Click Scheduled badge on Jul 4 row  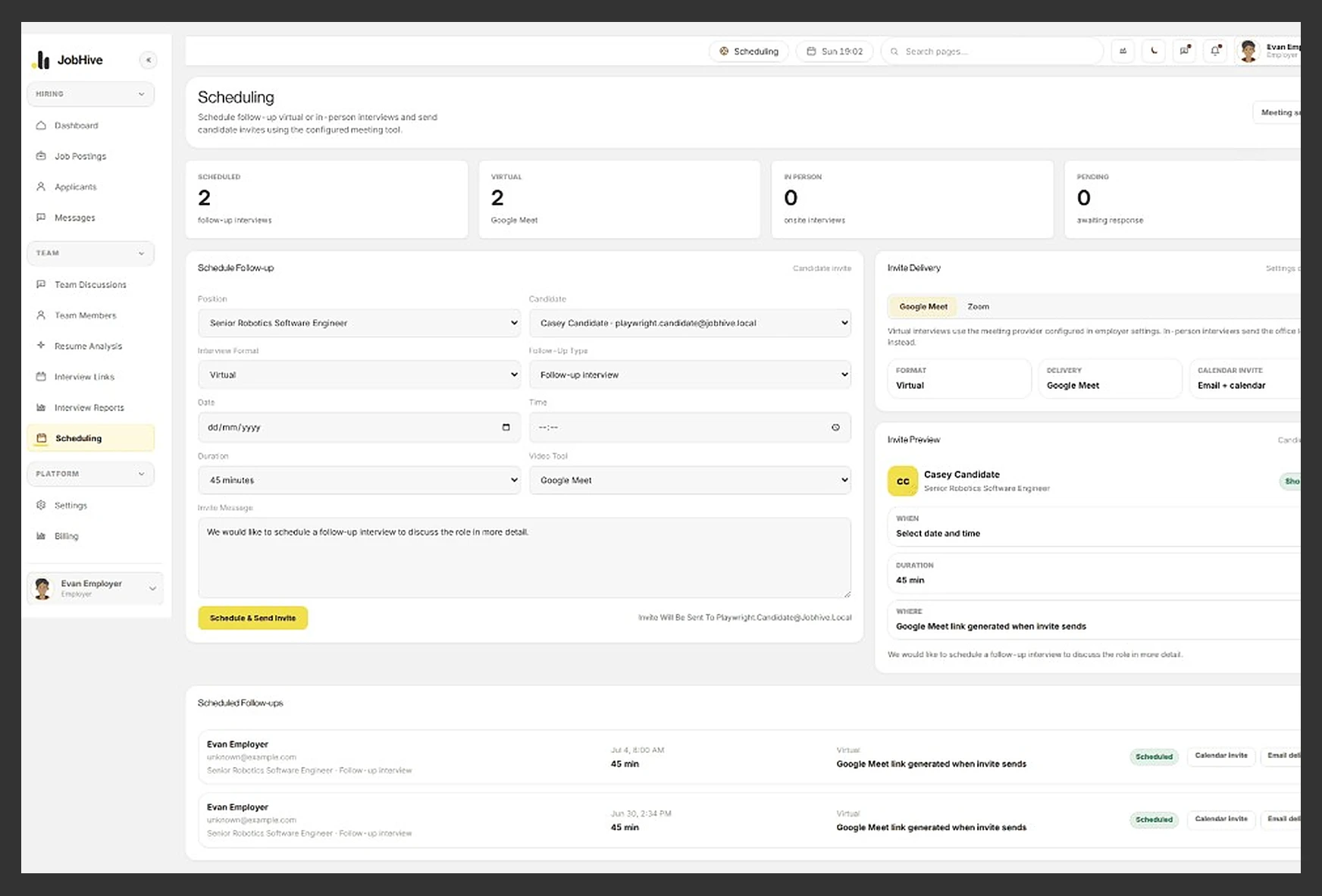(1154, 757)
